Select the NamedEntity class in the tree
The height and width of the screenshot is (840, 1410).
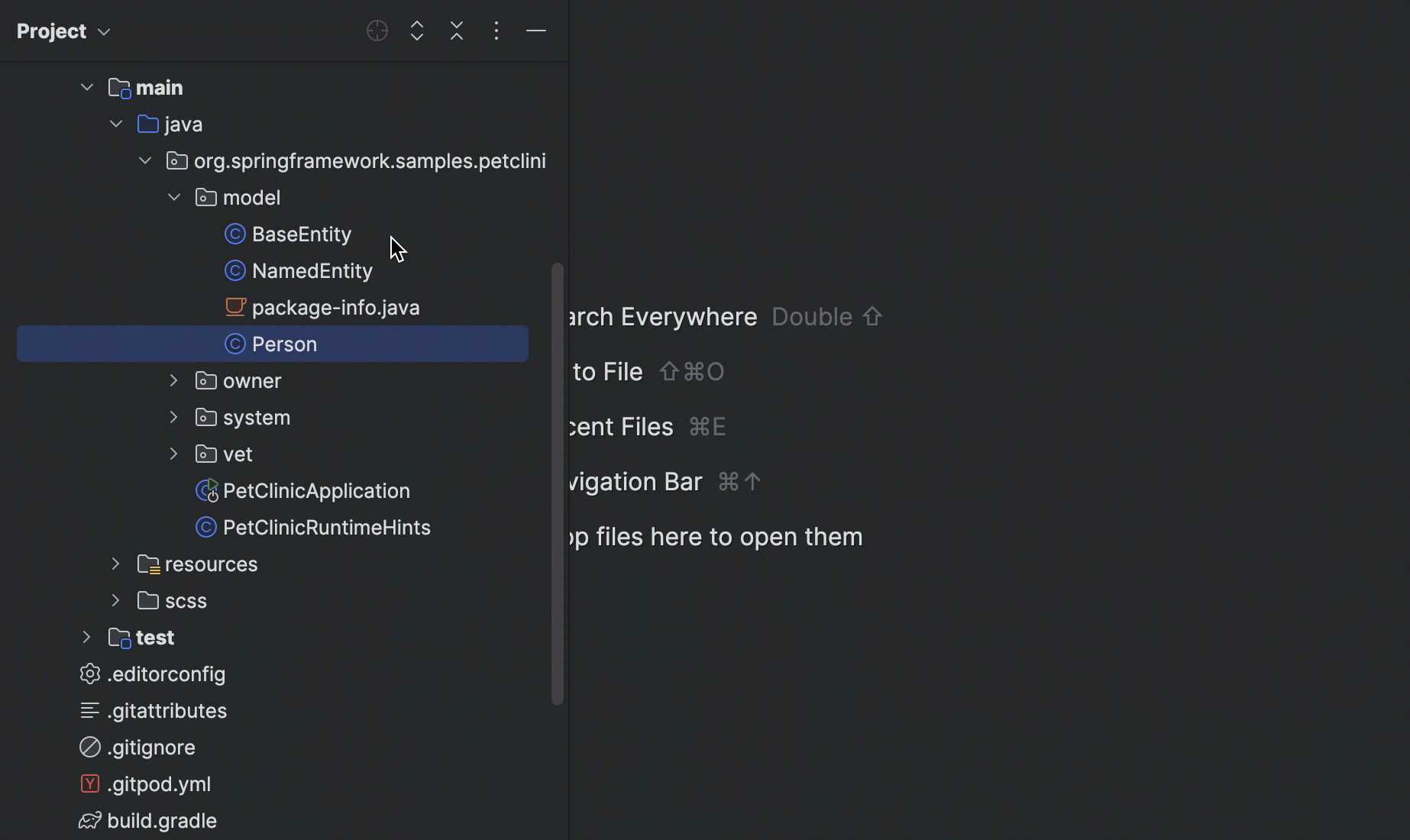312,270
